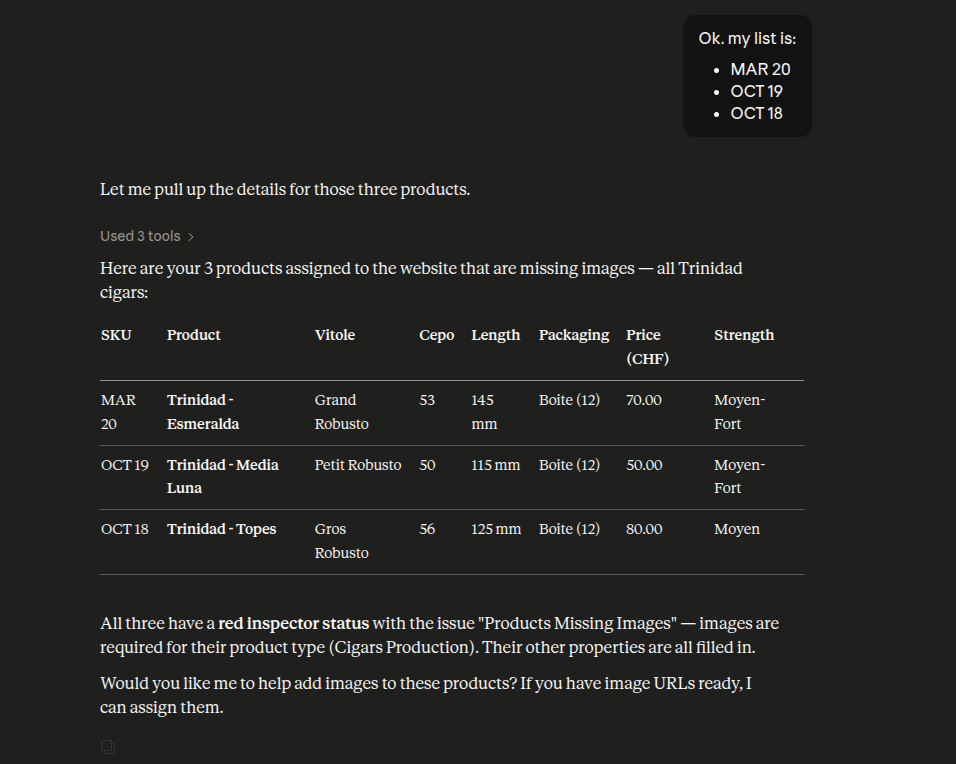Screen dimensions: 956x764
Task: Click the OCT 19 bullet in the user message
Action: tap(756, 91)
